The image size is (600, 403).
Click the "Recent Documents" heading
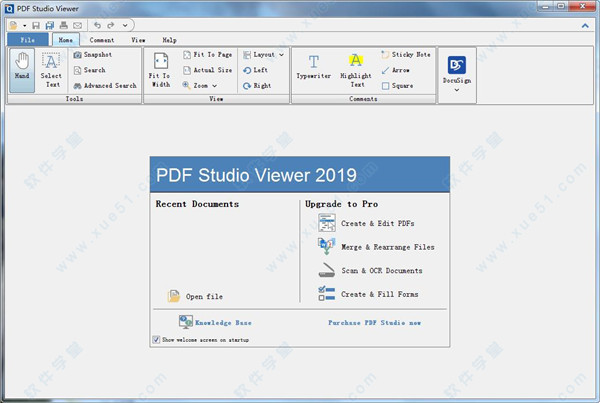click(197, 204)
